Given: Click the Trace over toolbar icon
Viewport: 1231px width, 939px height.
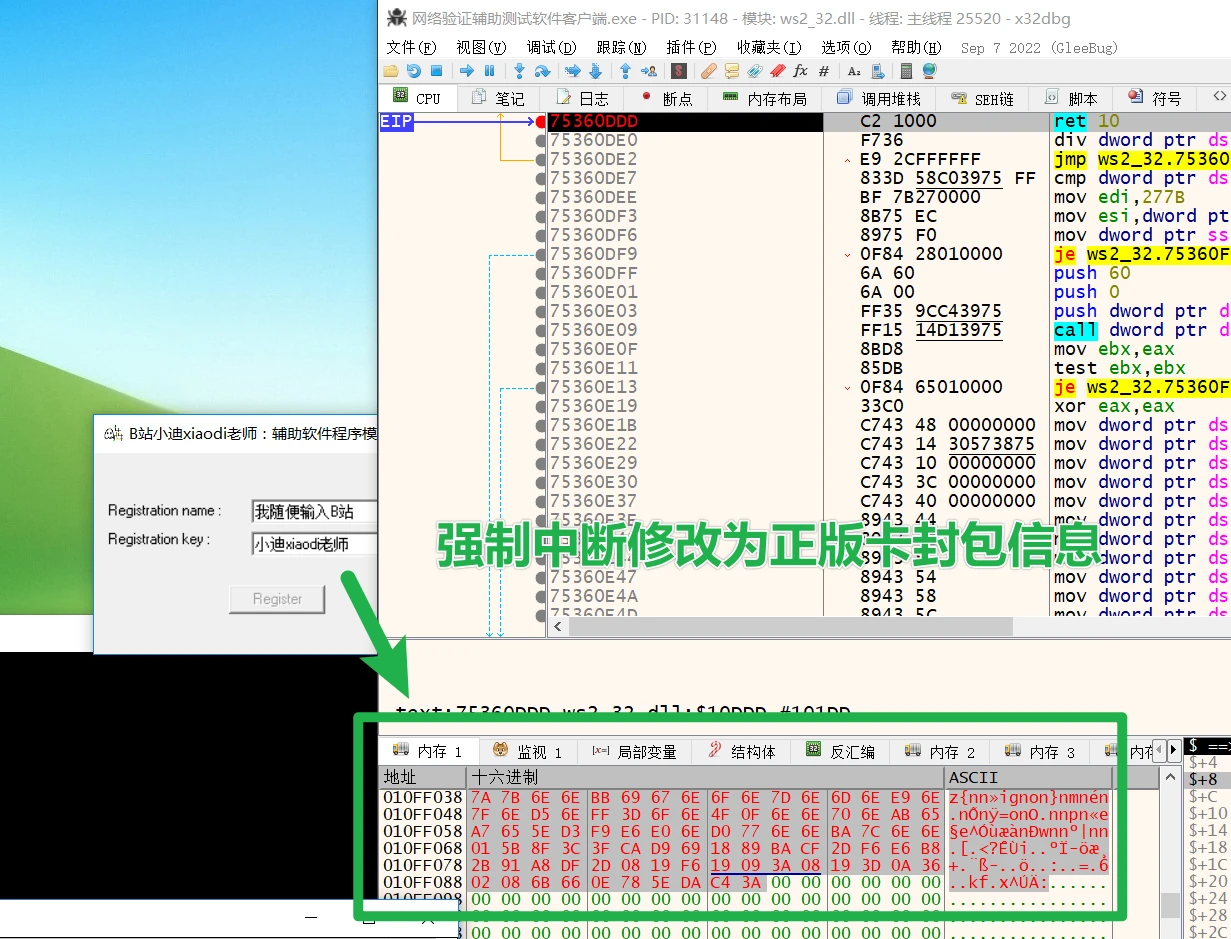Looking at the screenshot, I should tap(595, 71).
